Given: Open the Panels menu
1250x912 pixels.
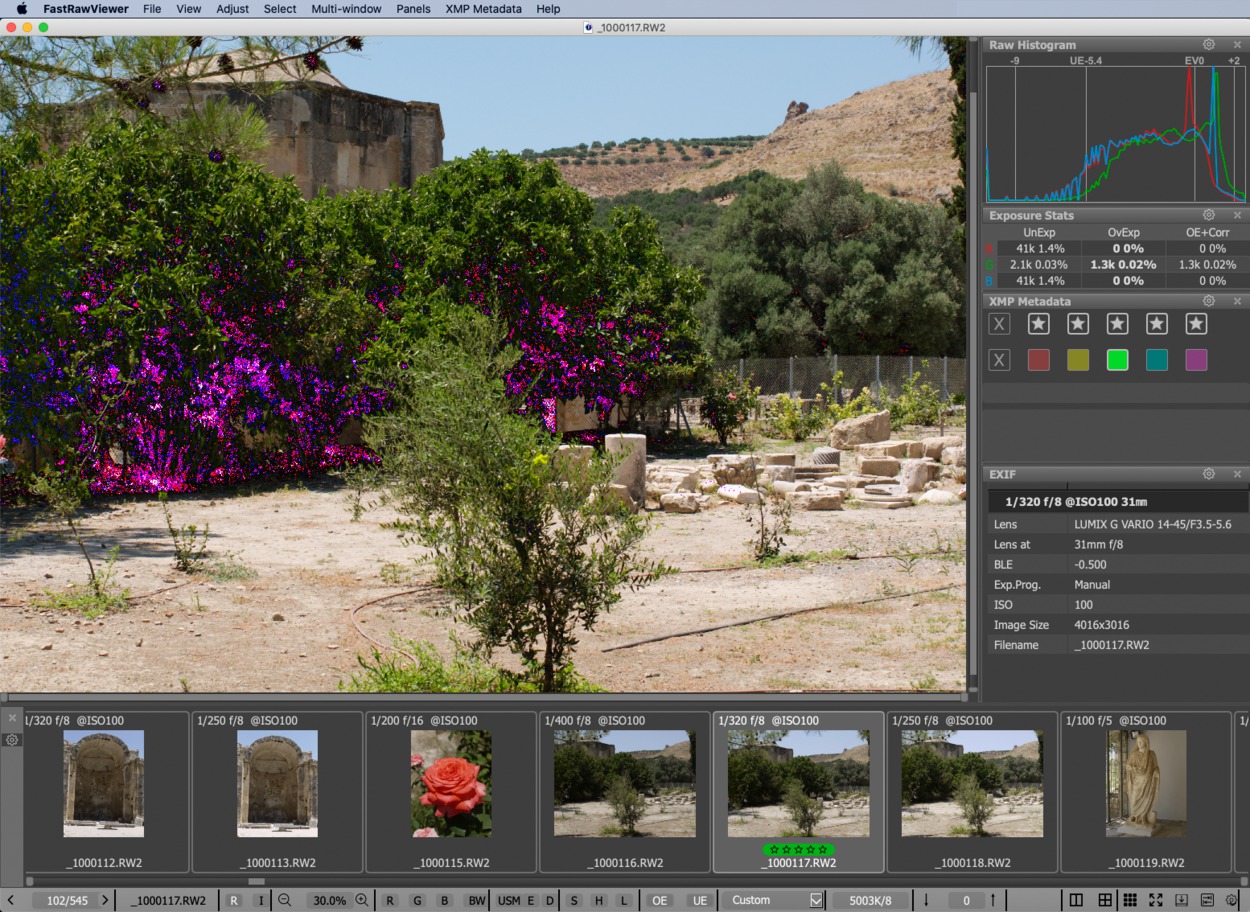Looking at the screenshot, I should pyautogui.click(x=413, y=9).
